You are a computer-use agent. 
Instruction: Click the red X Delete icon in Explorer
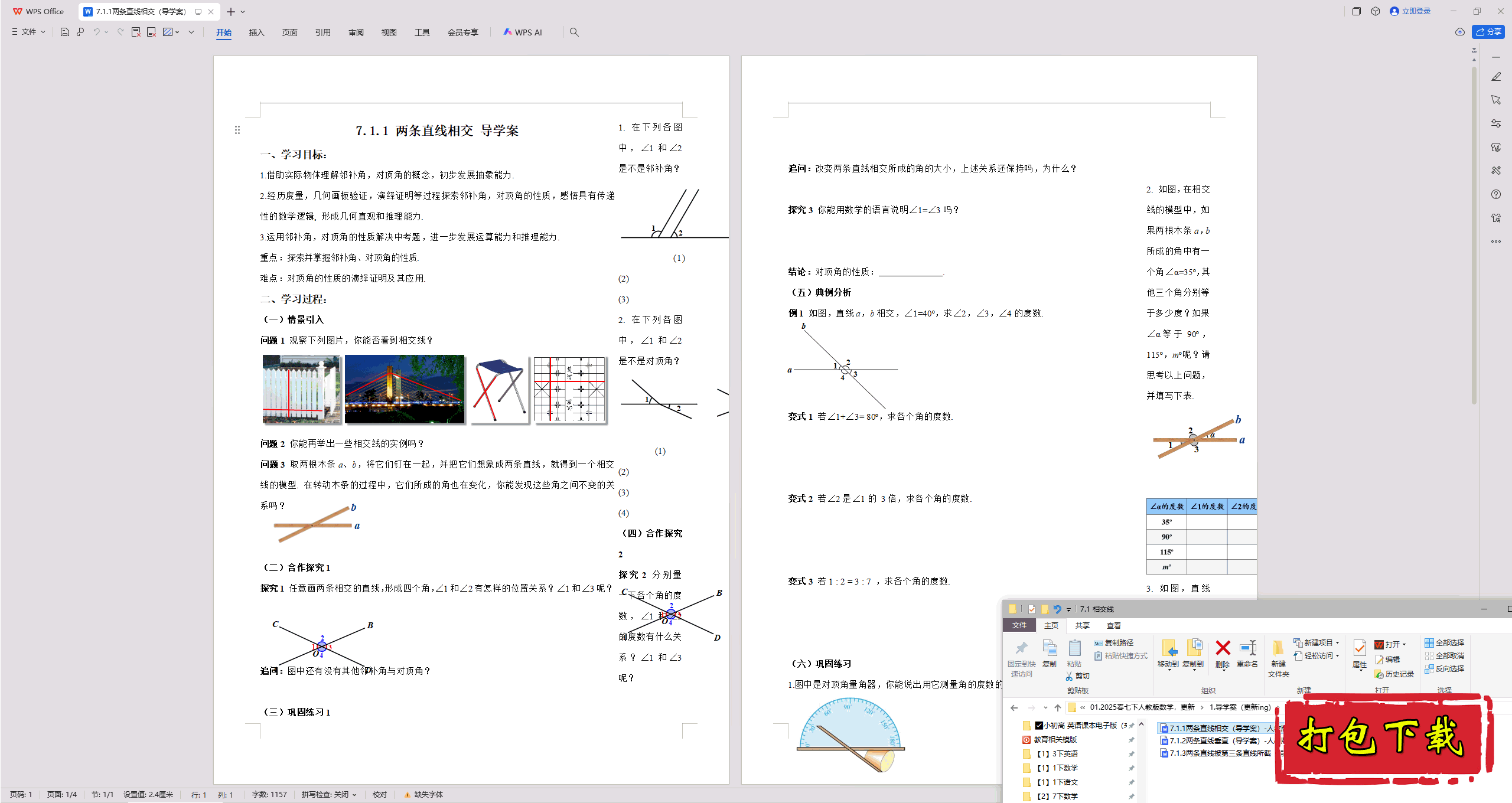1223,648
